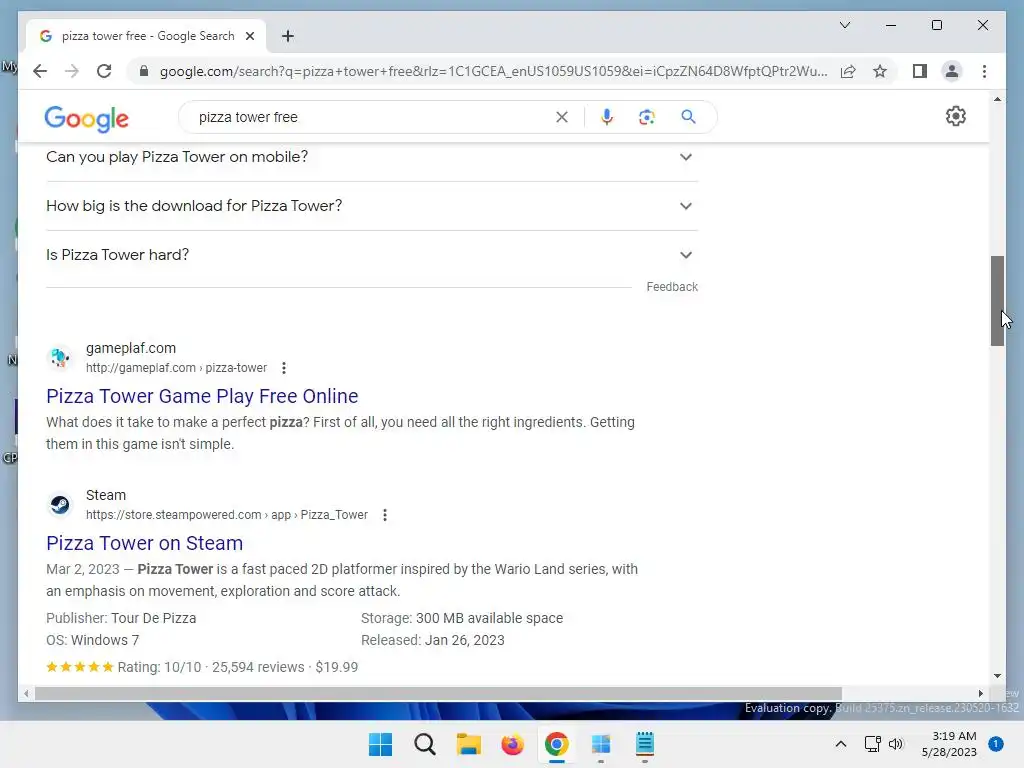Click the gameplaf.com URL breadcrumb
This screenshot has width=1024, height=768.
176,368
